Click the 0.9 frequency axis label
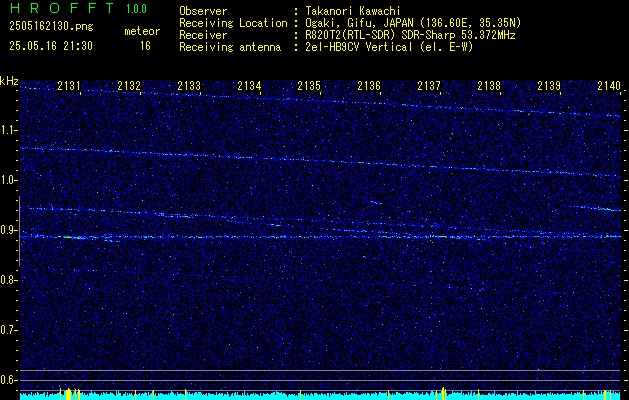 click(x=8, y=230)
